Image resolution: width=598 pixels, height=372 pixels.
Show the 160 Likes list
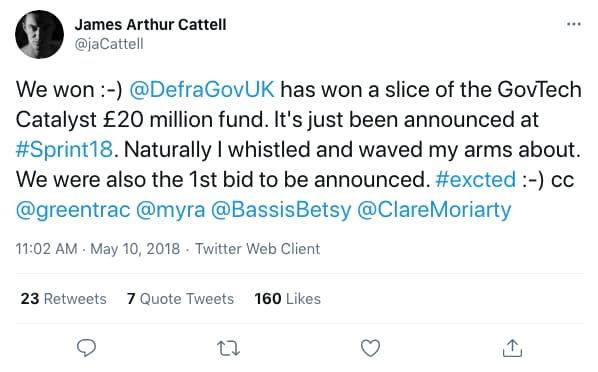point(288,298)
